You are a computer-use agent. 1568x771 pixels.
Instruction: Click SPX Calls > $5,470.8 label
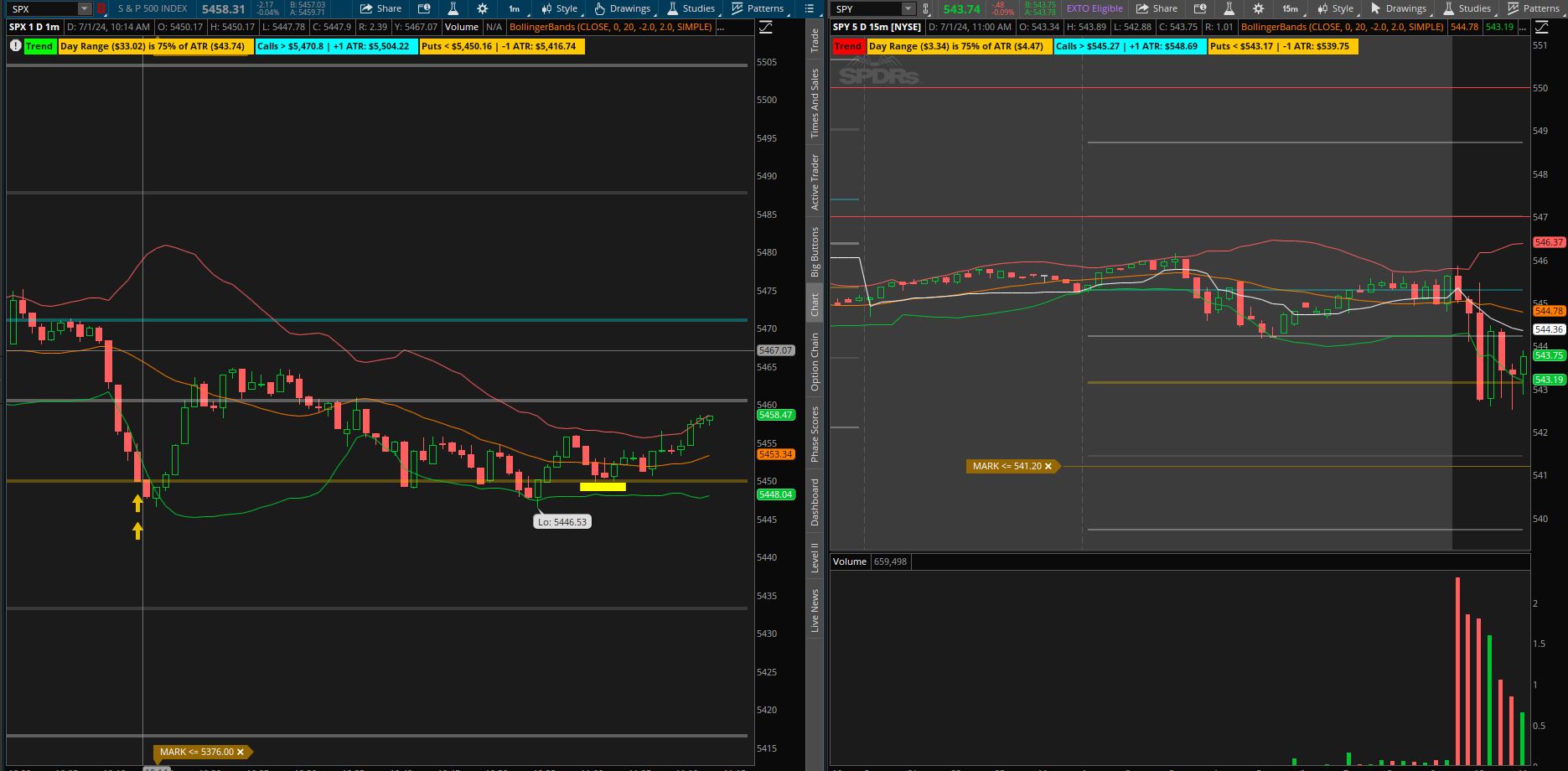pyautogui.click(x=336, y=46)
